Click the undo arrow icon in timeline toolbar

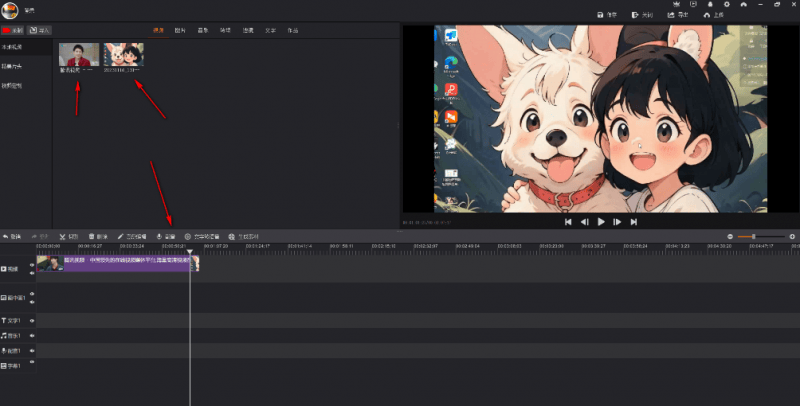6,236
